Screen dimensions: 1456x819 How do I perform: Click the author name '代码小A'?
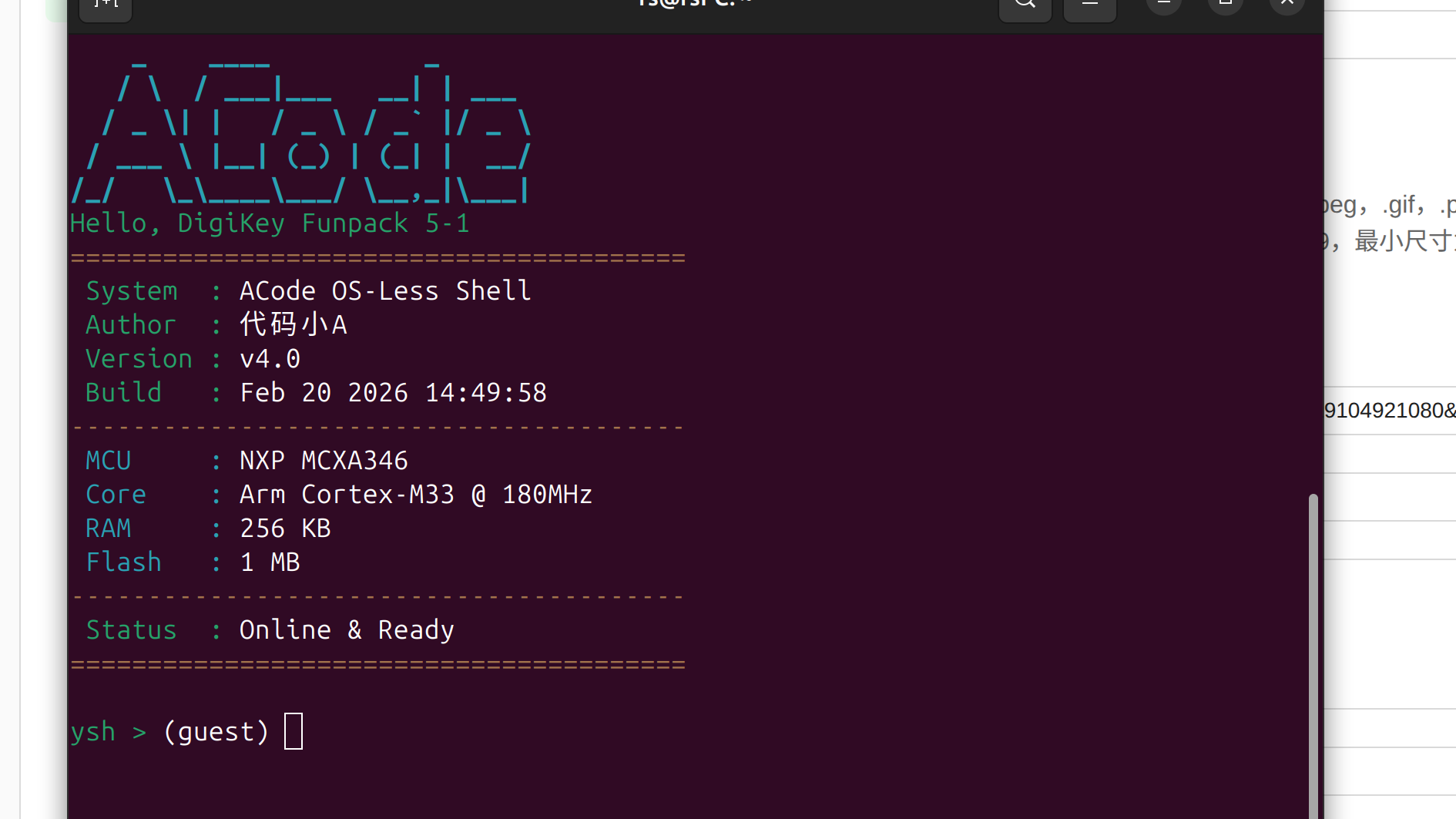tap(294, 325)
